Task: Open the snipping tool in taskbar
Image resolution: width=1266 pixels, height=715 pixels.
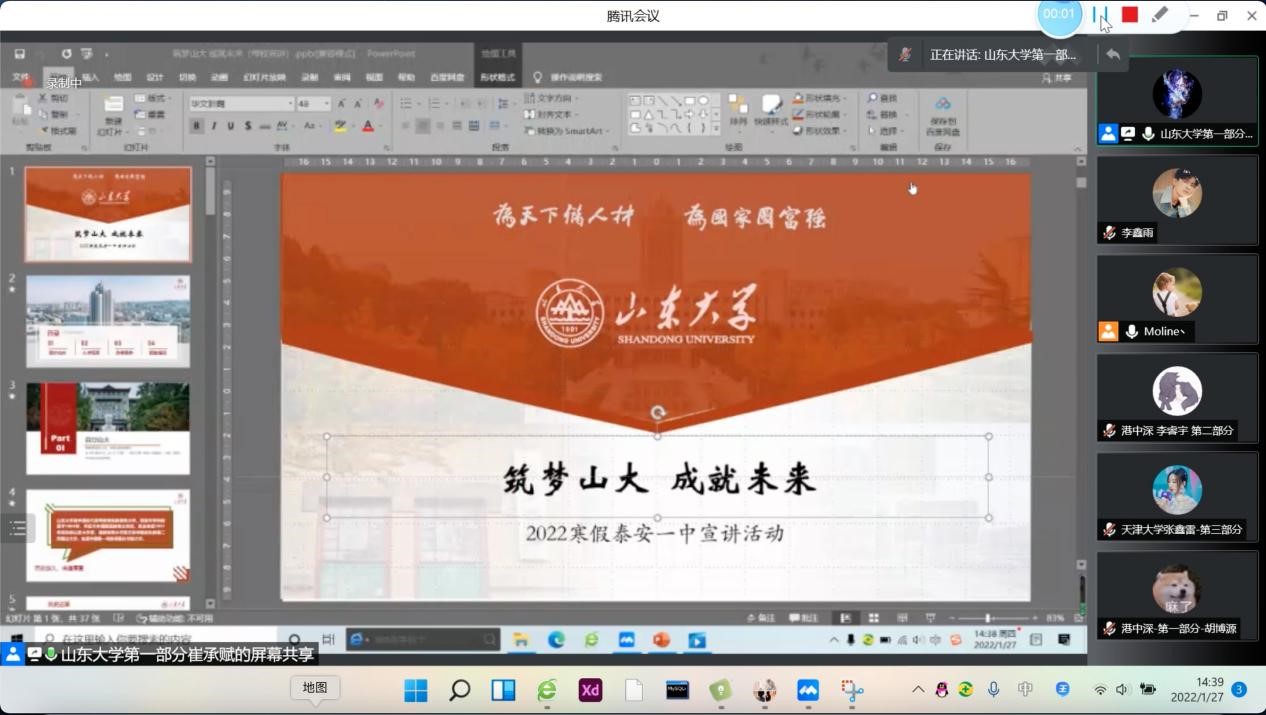Action: pos(852,690)
